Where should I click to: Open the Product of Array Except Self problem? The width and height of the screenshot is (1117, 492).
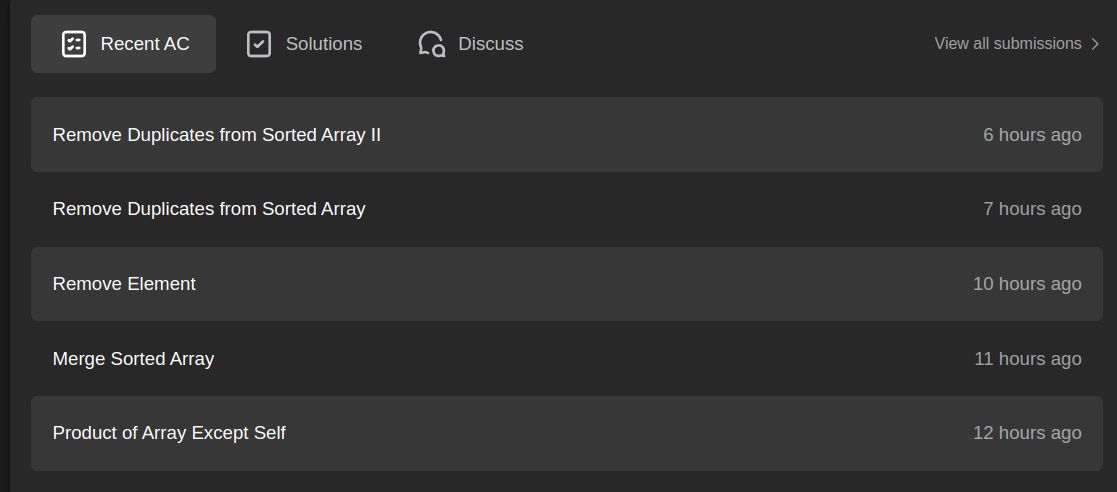[169, 433]
